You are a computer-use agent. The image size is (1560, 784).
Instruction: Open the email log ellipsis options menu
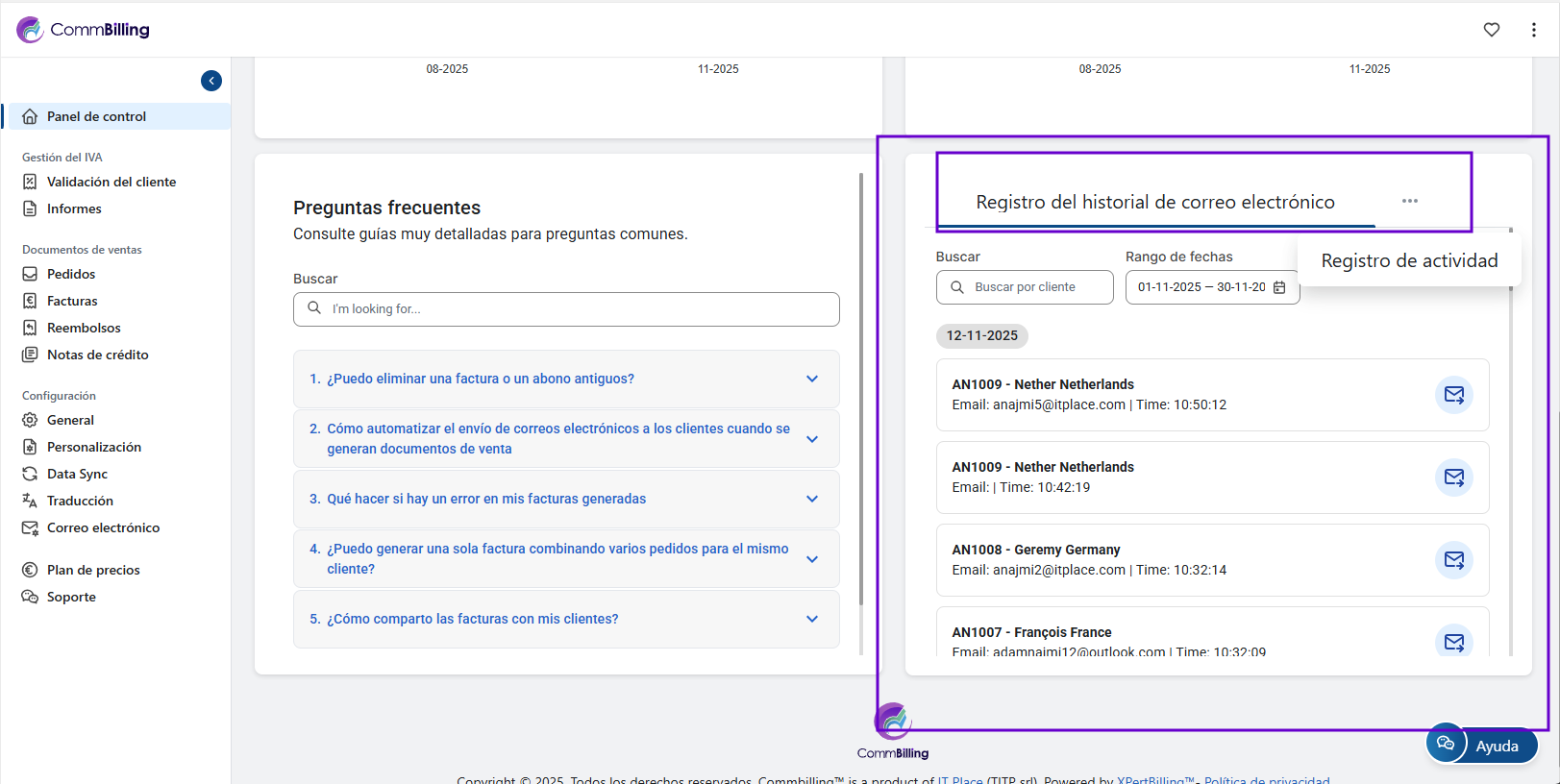pyautogui.click(x=1409, y=201)
